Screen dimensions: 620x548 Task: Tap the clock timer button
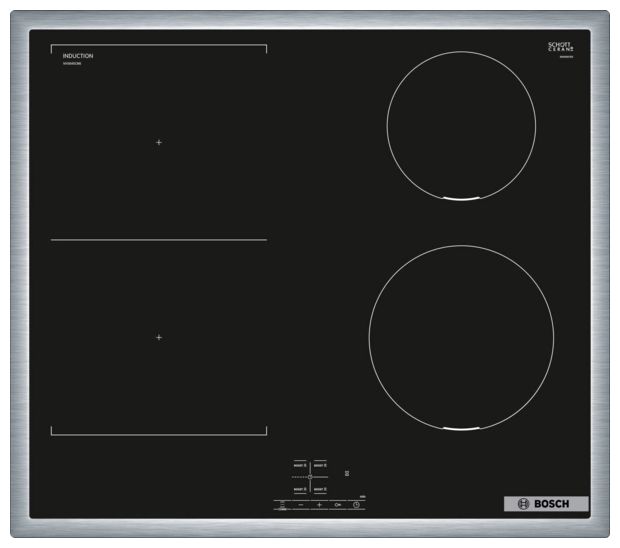[x=356, y=505]
